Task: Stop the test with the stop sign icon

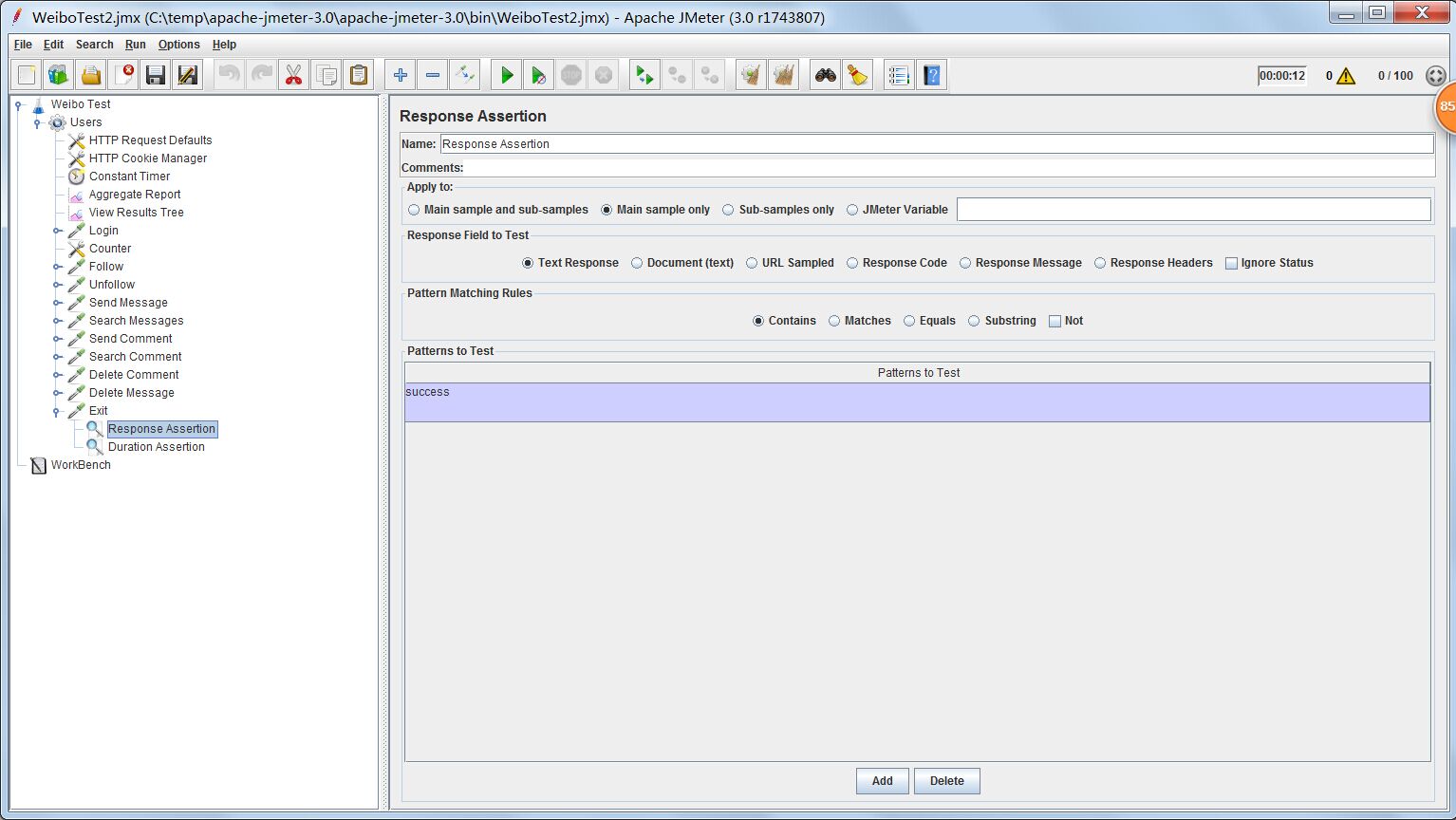Action: pos(571,75)
